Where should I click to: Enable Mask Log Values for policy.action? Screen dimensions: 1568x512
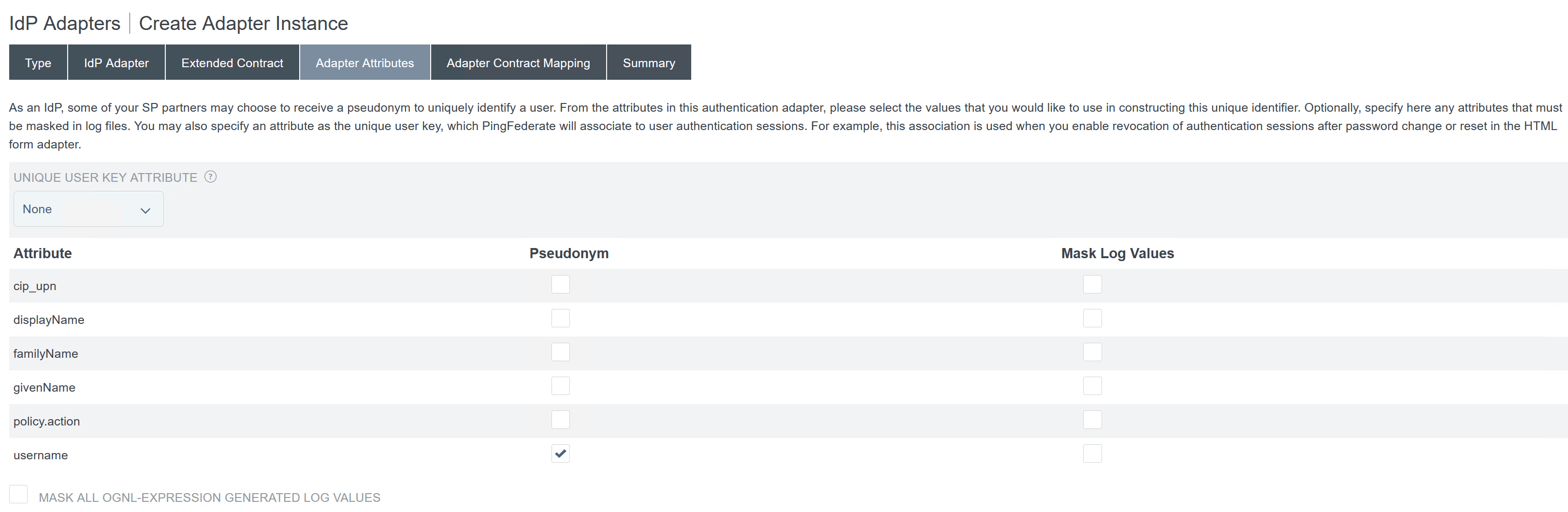coord(1092,420)
